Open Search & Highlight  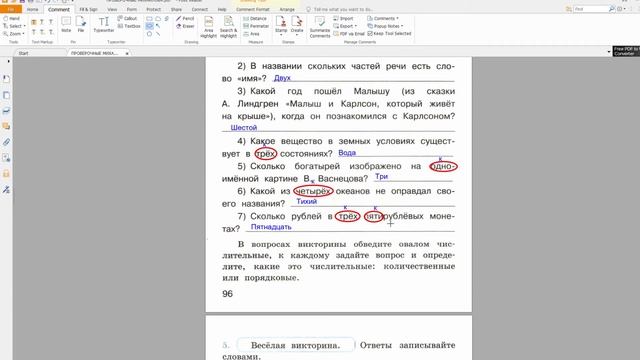228,27
